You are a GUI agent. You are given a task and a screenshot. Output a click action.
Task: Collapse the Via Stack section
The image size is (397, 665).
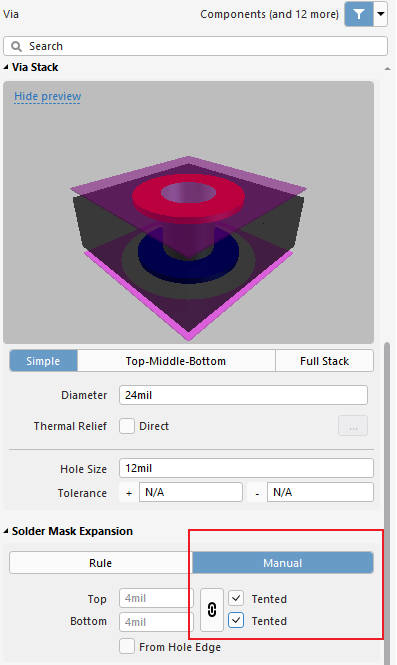(6, 67)
